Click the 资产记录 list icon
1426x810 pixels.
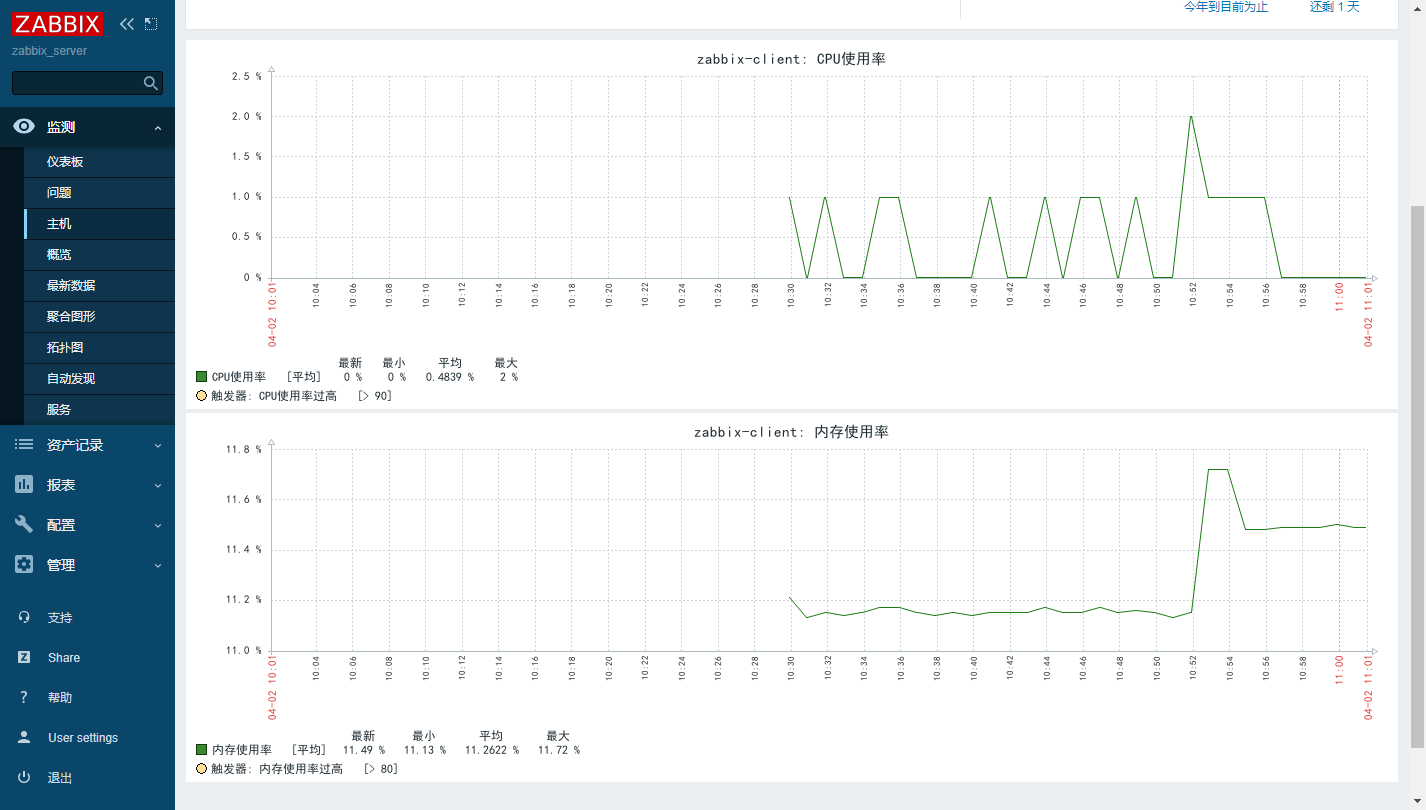pos(24,445)
